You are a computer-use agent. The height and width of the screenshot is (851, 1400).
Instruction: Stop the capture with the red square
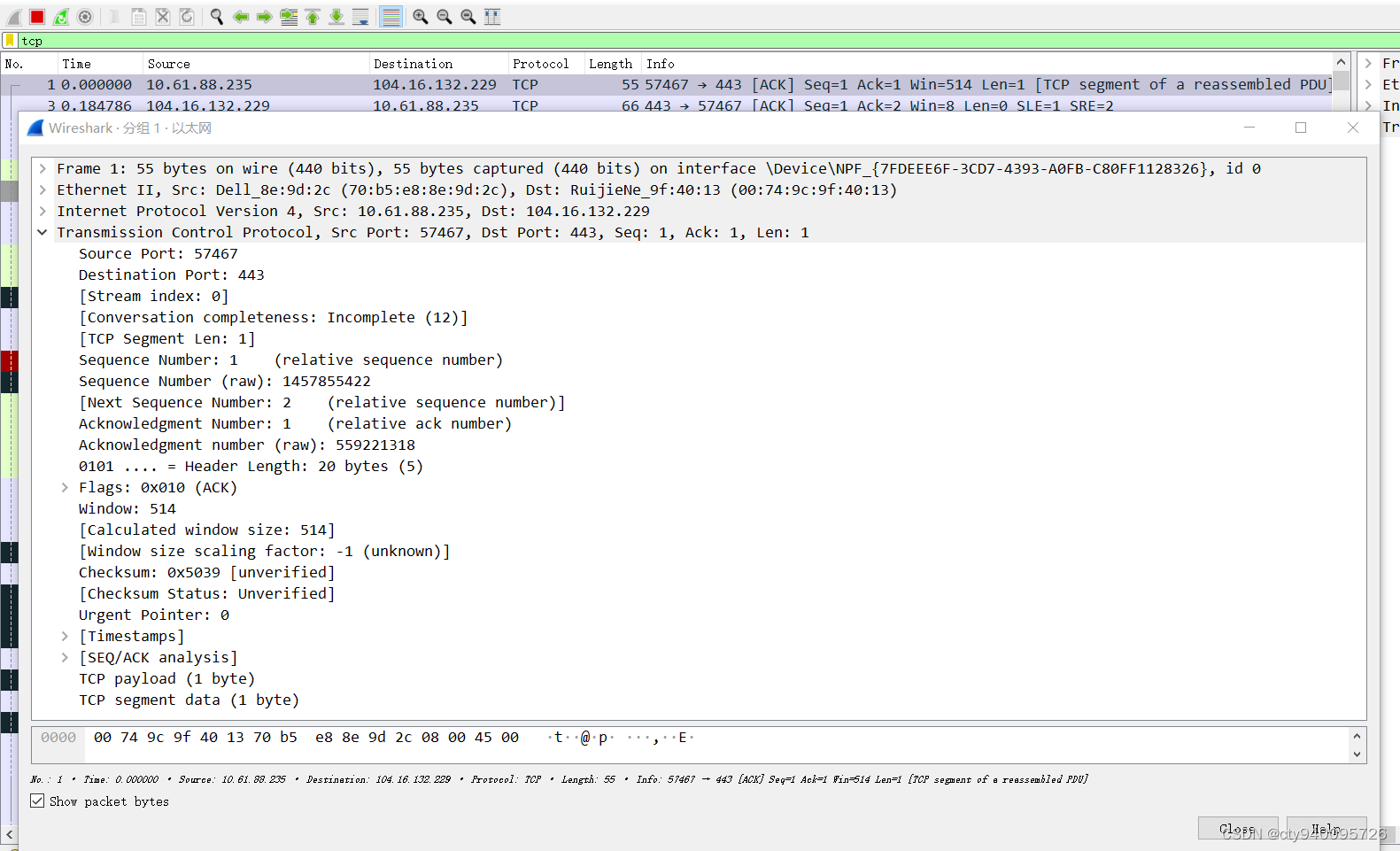(37, 17)
